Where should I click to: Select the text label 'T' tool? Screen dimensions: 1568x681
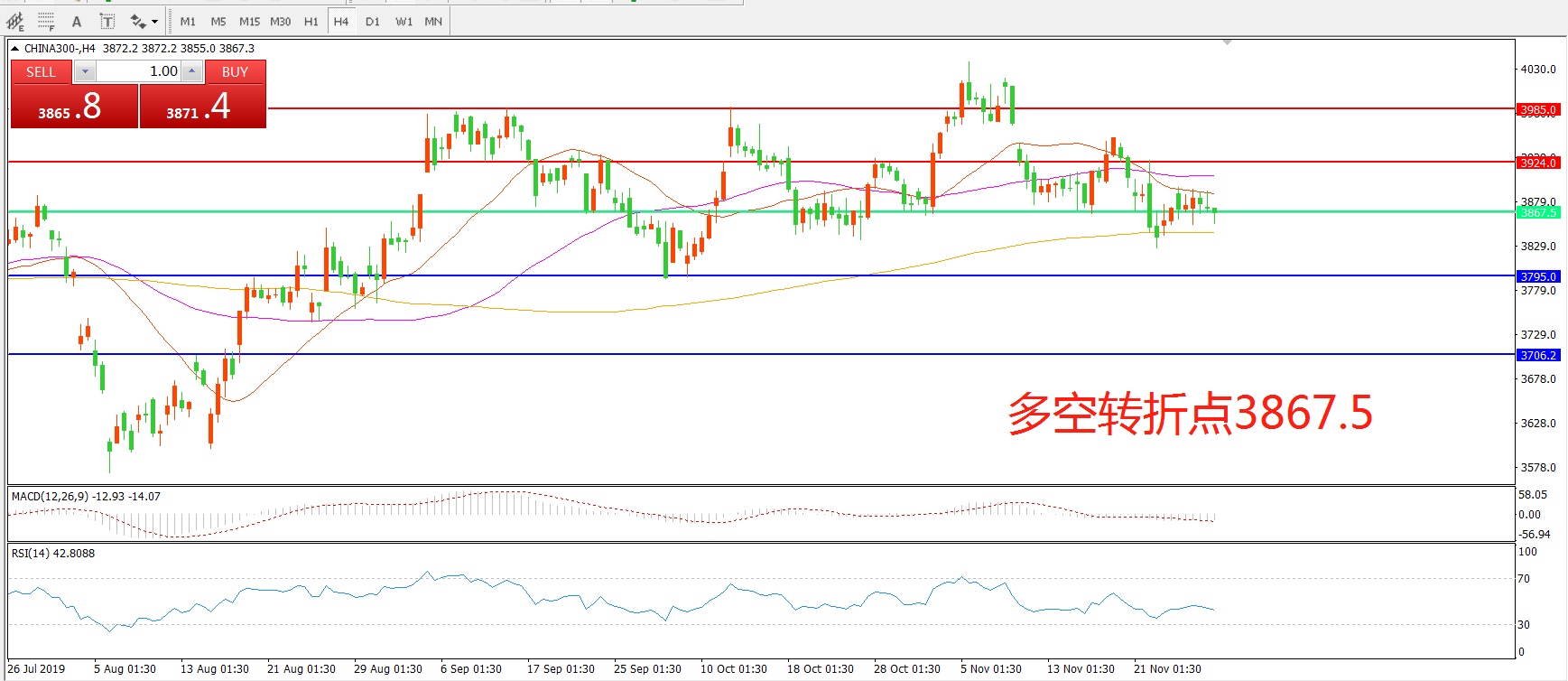(107, 21)
